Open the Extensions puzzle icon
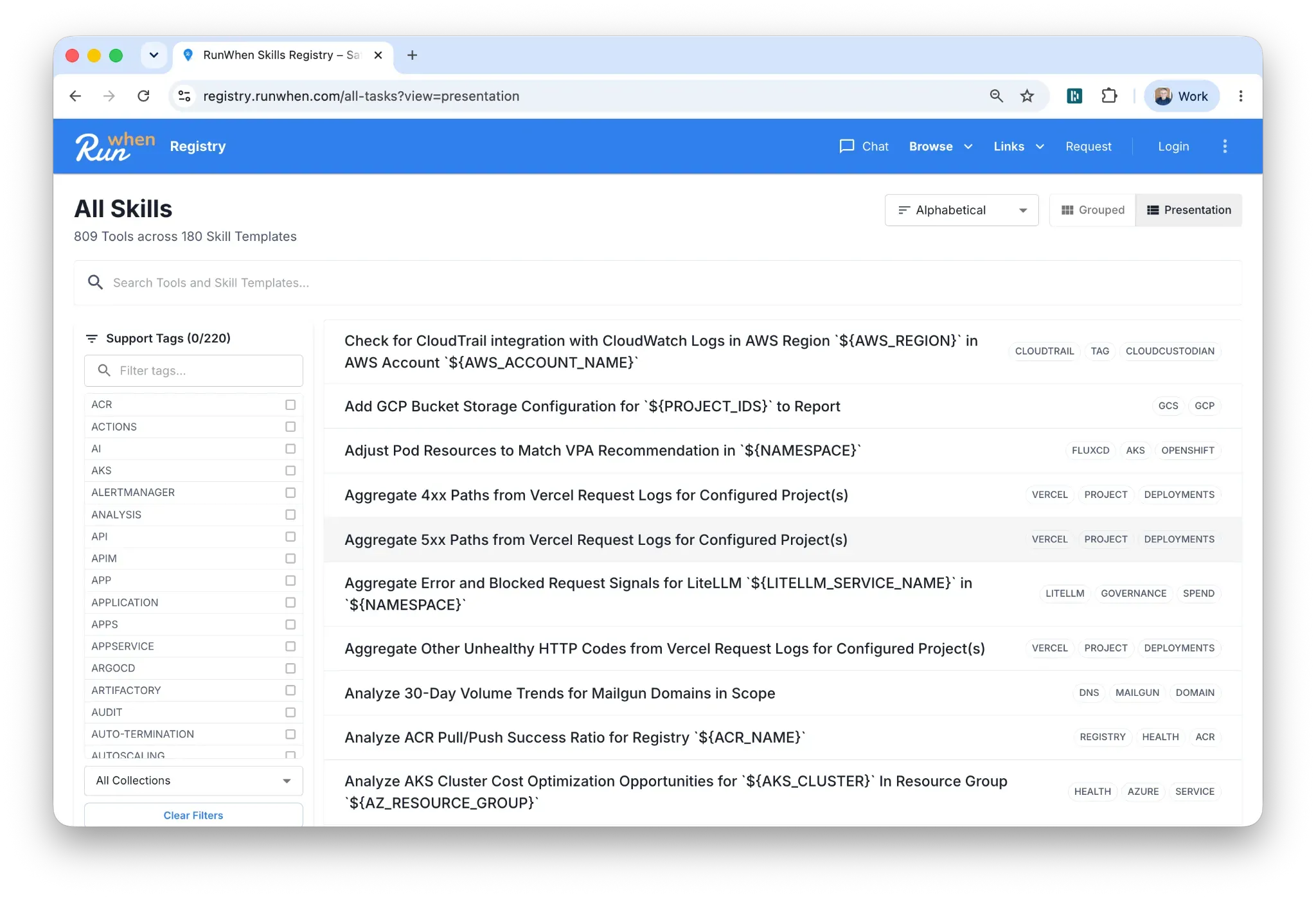Viewport: 1316px width, 897px height. (1109, 96)
